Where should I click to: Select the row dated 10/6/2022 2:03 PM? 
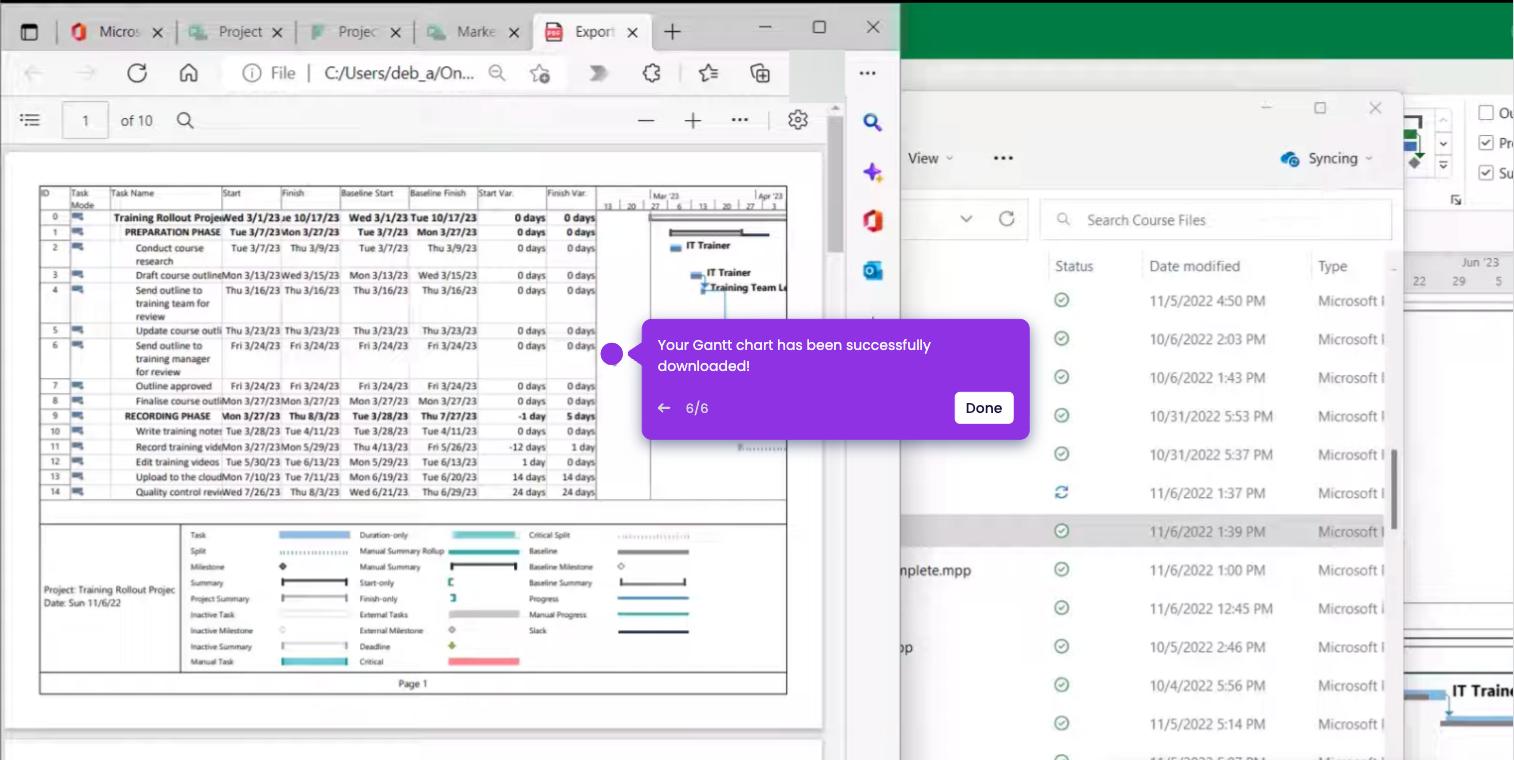tap(1145, 339)
